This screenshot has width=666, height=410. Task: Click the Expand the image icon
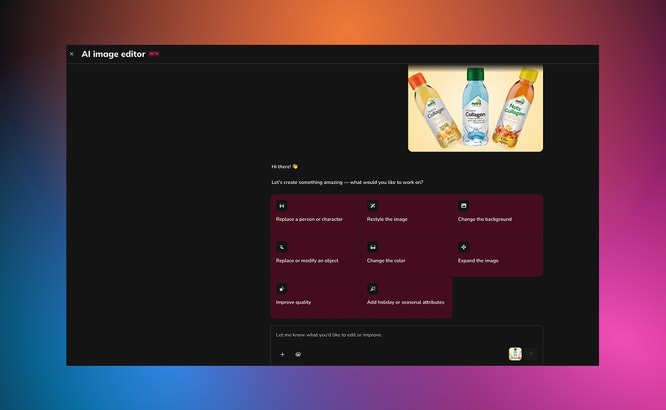[463, 247]
